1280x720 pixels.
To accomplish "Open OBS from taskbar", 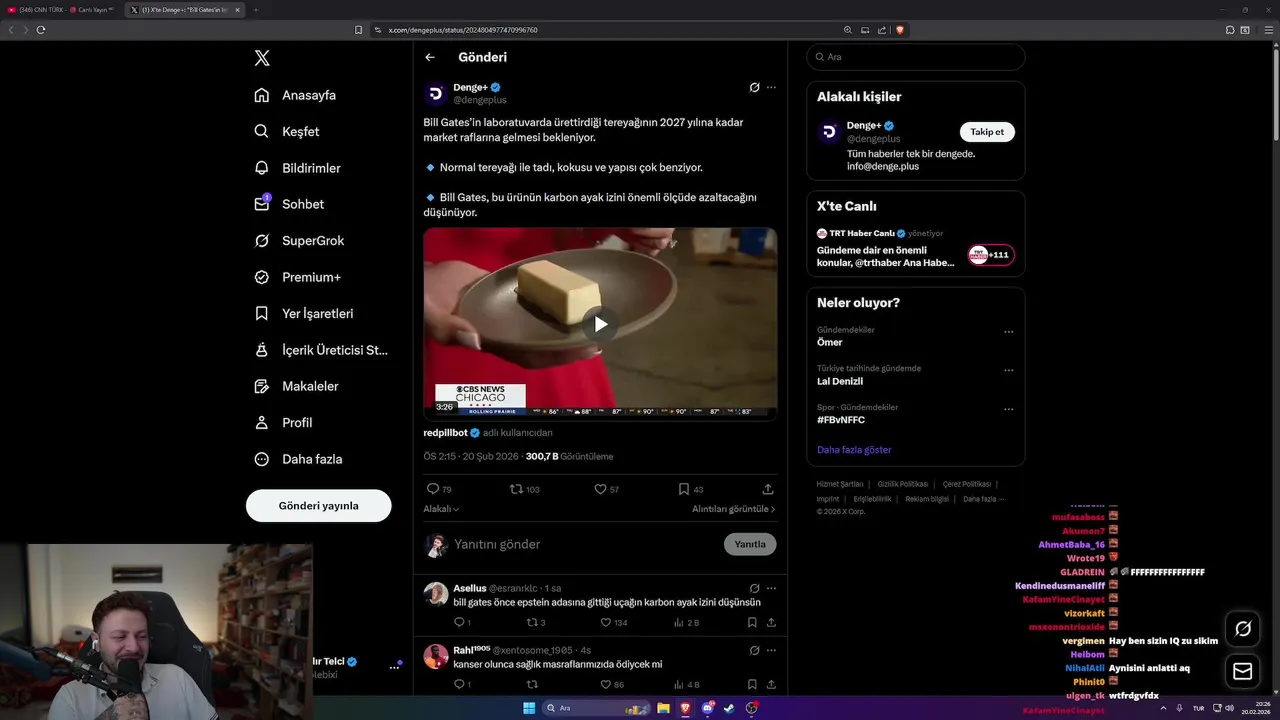I will tap(751, 708).
